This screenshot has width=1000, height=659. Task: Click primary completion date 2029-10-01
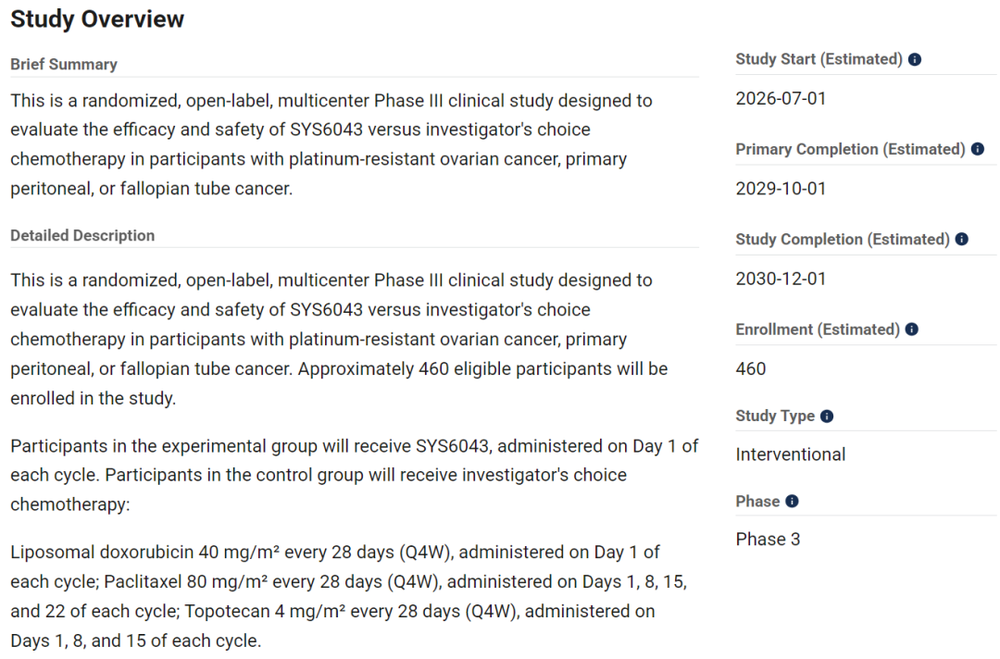(x=781, y=189)
